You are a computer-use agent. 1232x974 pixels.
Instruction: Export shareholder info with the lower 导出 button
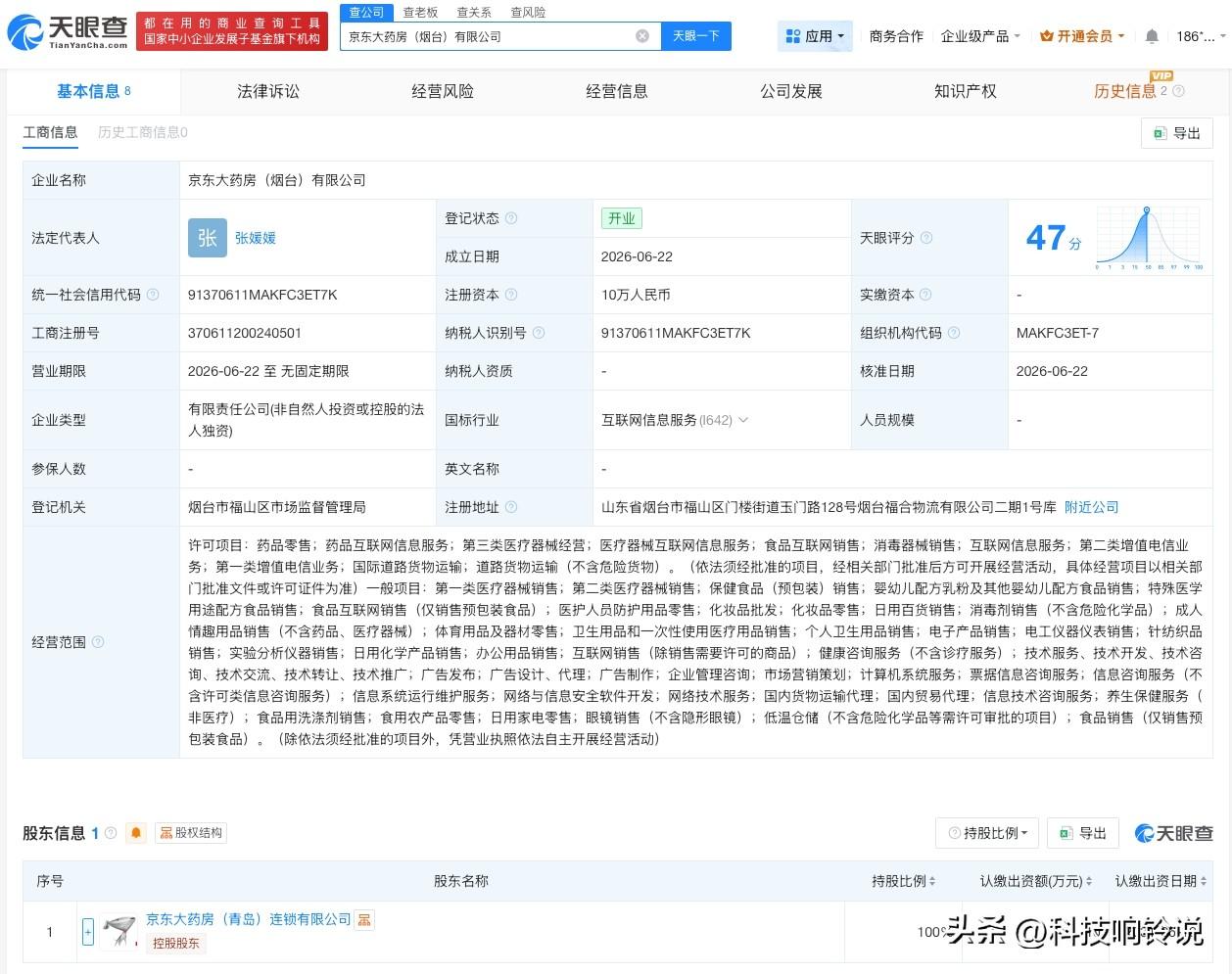click(x=1083, y=833)
